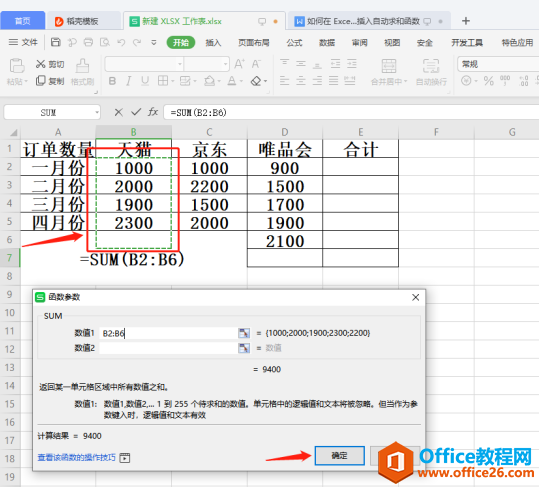The height and width of the screenshot is (490, 541).
Task: Toggle bold formatting button
Action: pos(112,81)
